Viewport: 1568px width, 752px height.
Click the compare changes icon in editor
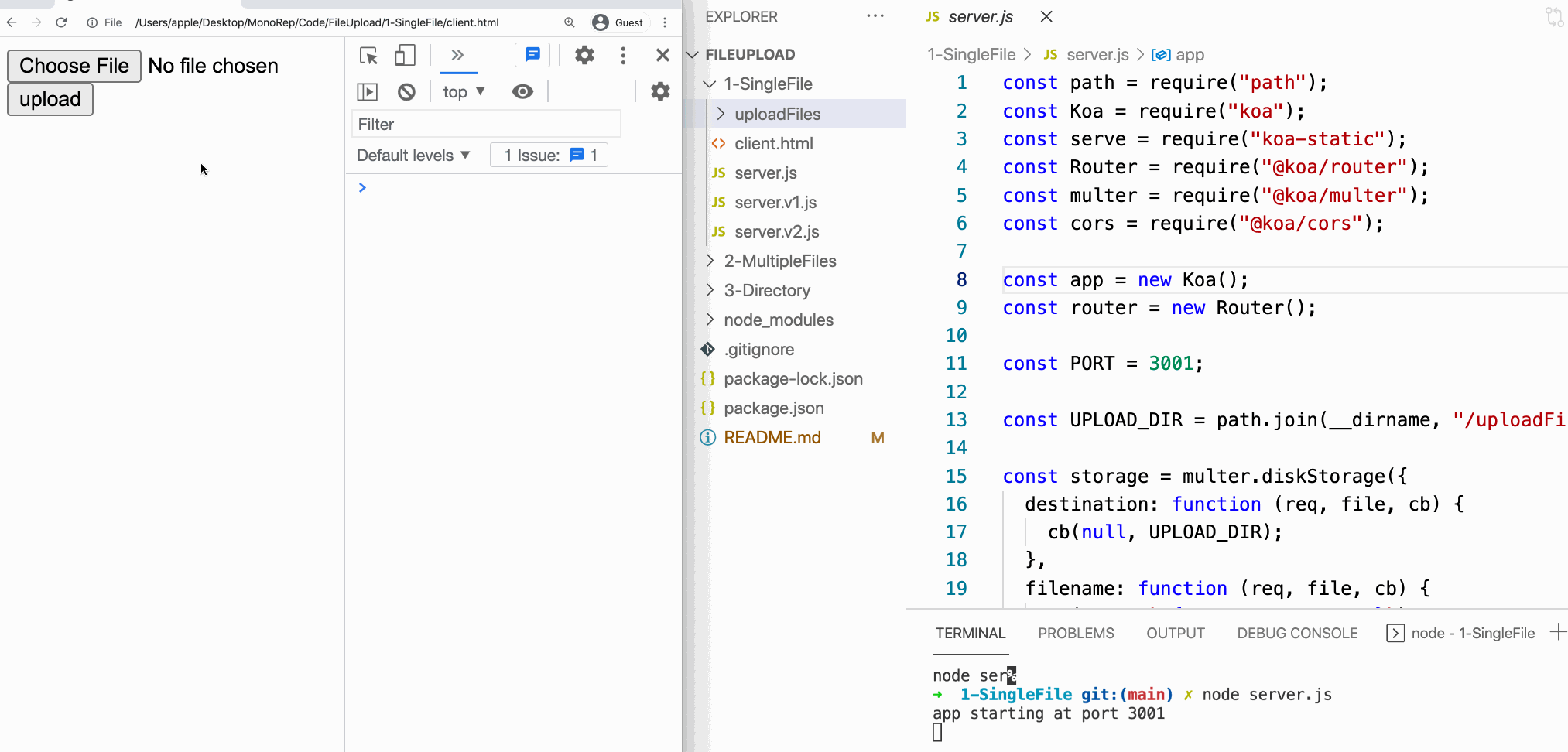click(1554, 16)
